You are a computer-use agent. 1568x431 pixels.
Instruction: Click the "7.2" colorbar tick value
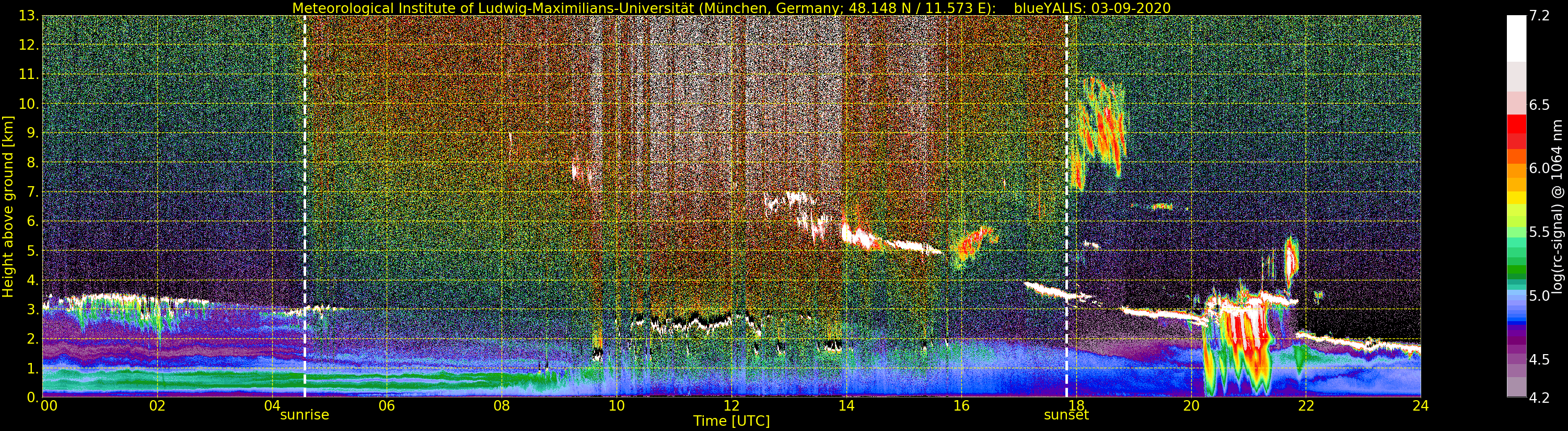1539,16
